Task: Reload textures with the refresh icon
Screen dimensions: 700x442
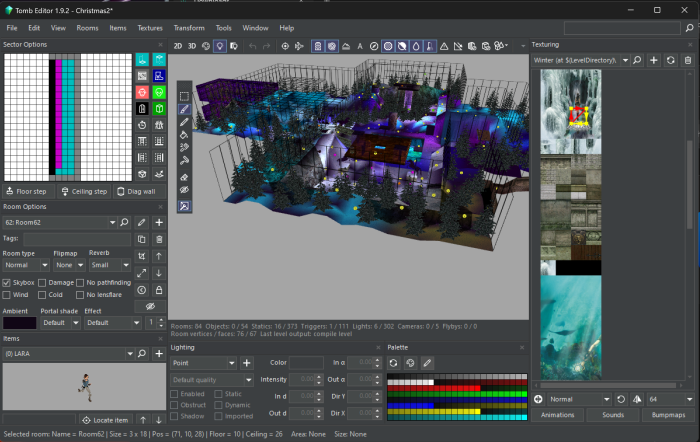Action: click(x=671, y=60)
